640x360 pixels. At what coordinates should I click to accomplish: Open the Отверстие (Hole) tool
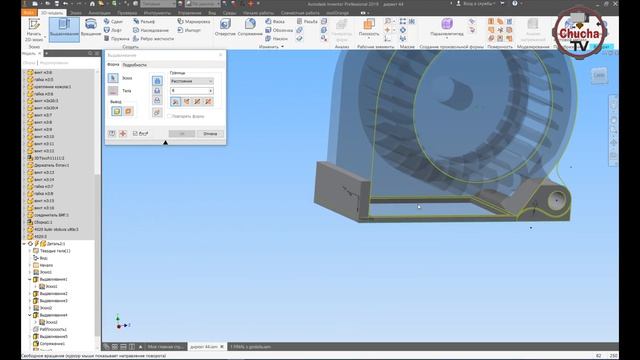[x=225, y=28]
